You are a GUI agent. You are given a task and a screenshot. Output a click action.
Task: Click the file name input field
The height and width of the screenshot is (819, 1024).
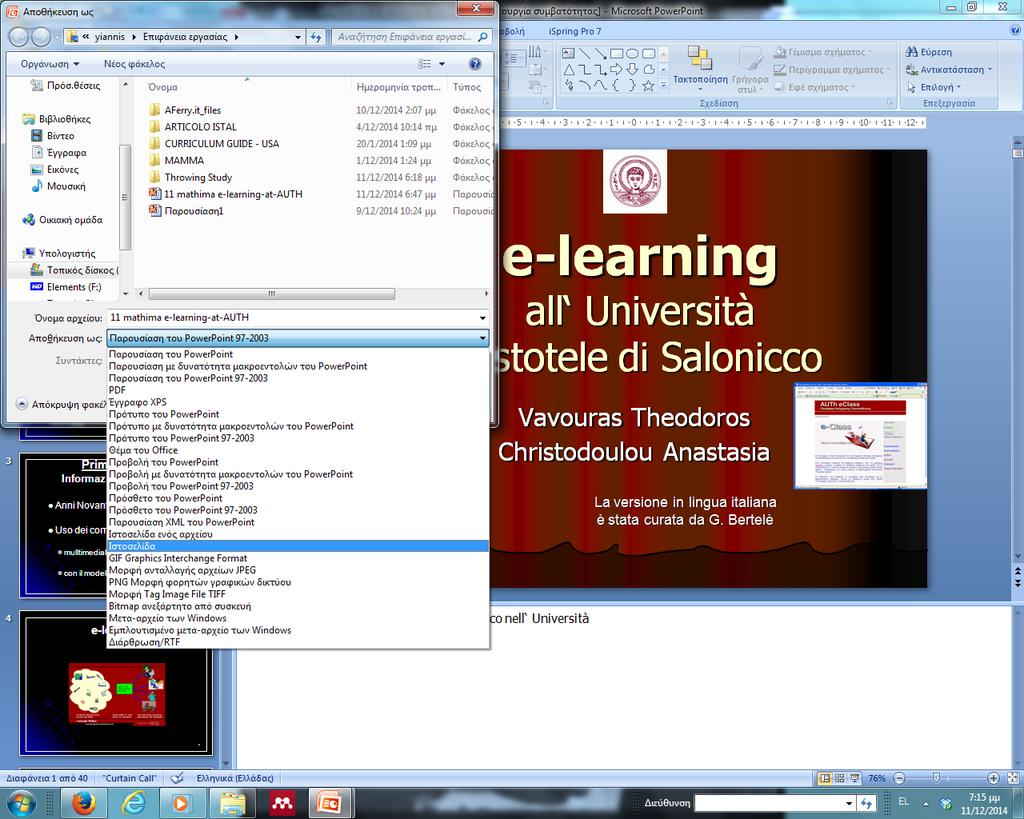[293, 317]
